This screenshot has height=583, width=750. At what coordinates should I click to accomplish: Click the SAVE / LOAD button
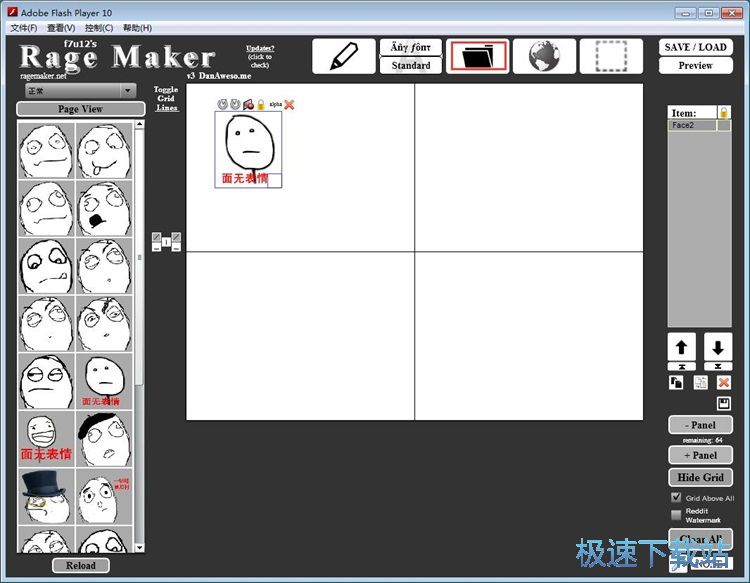point(695,47)
